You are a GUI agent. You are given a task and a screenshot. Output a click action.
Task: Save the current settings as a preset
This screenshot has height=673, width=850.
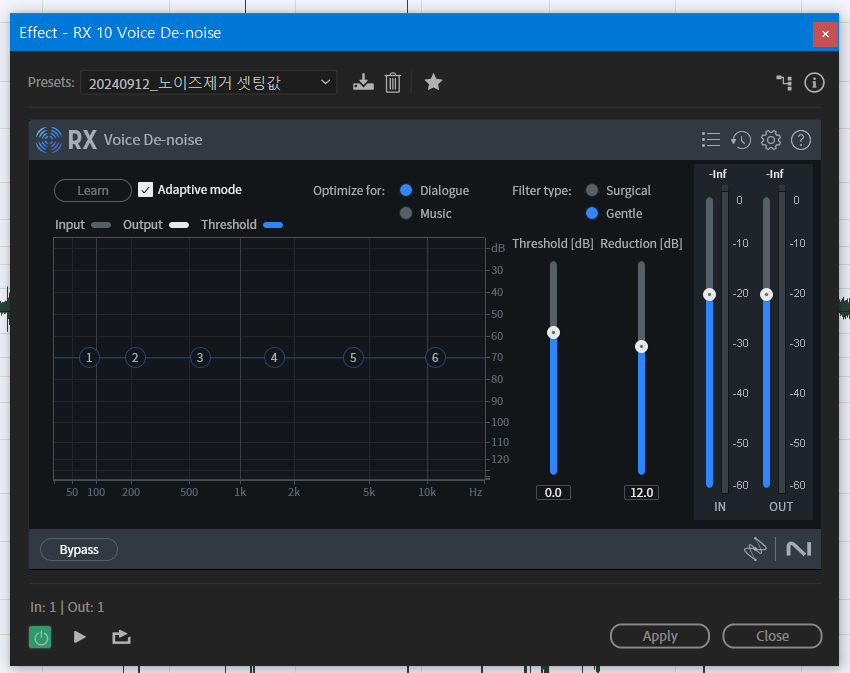pyautogui.click(x=363, y=82)
